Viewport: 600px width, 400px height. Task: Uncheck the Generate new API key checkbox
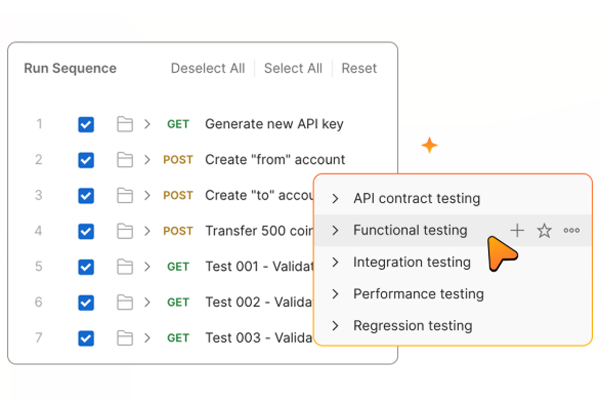pyautogui.click(x=86, y=124)
